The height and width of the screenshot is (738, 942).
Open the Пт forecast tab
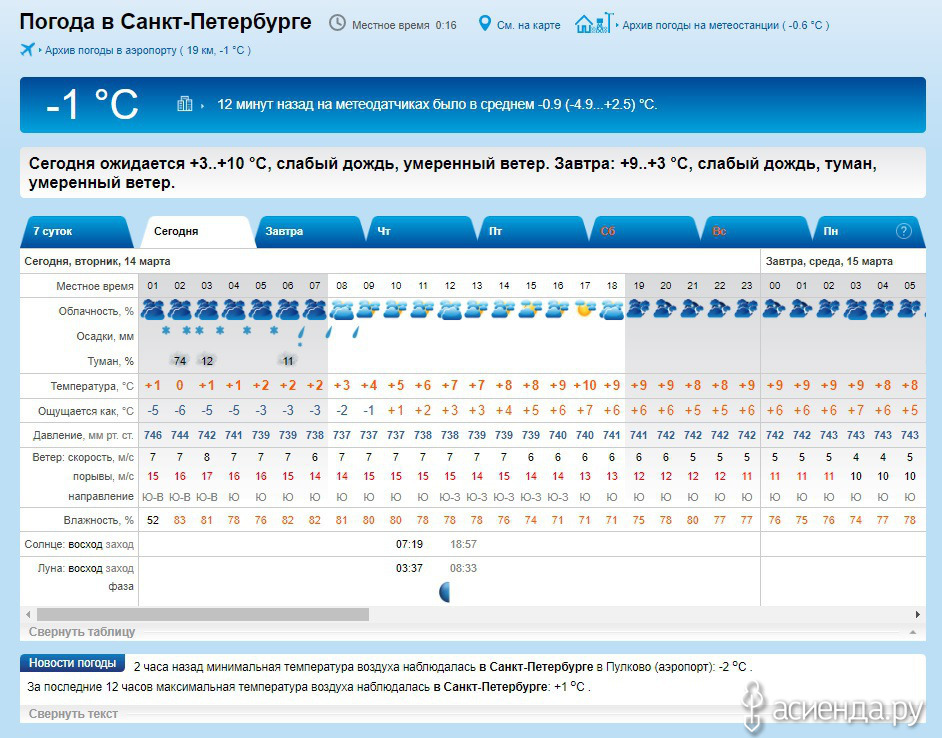pyautogui.click(x=531, y=231)
